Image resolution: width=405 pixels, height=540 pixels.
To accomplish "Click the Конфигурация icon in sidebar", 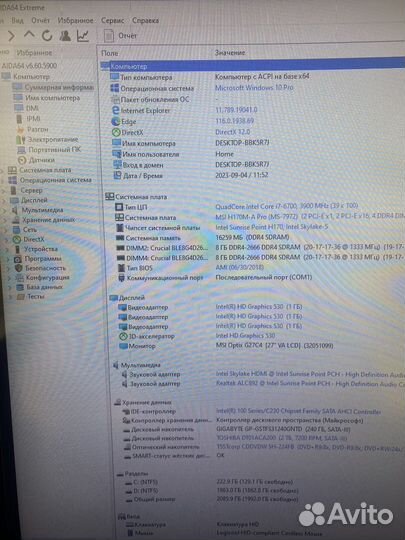I will 20,278.
